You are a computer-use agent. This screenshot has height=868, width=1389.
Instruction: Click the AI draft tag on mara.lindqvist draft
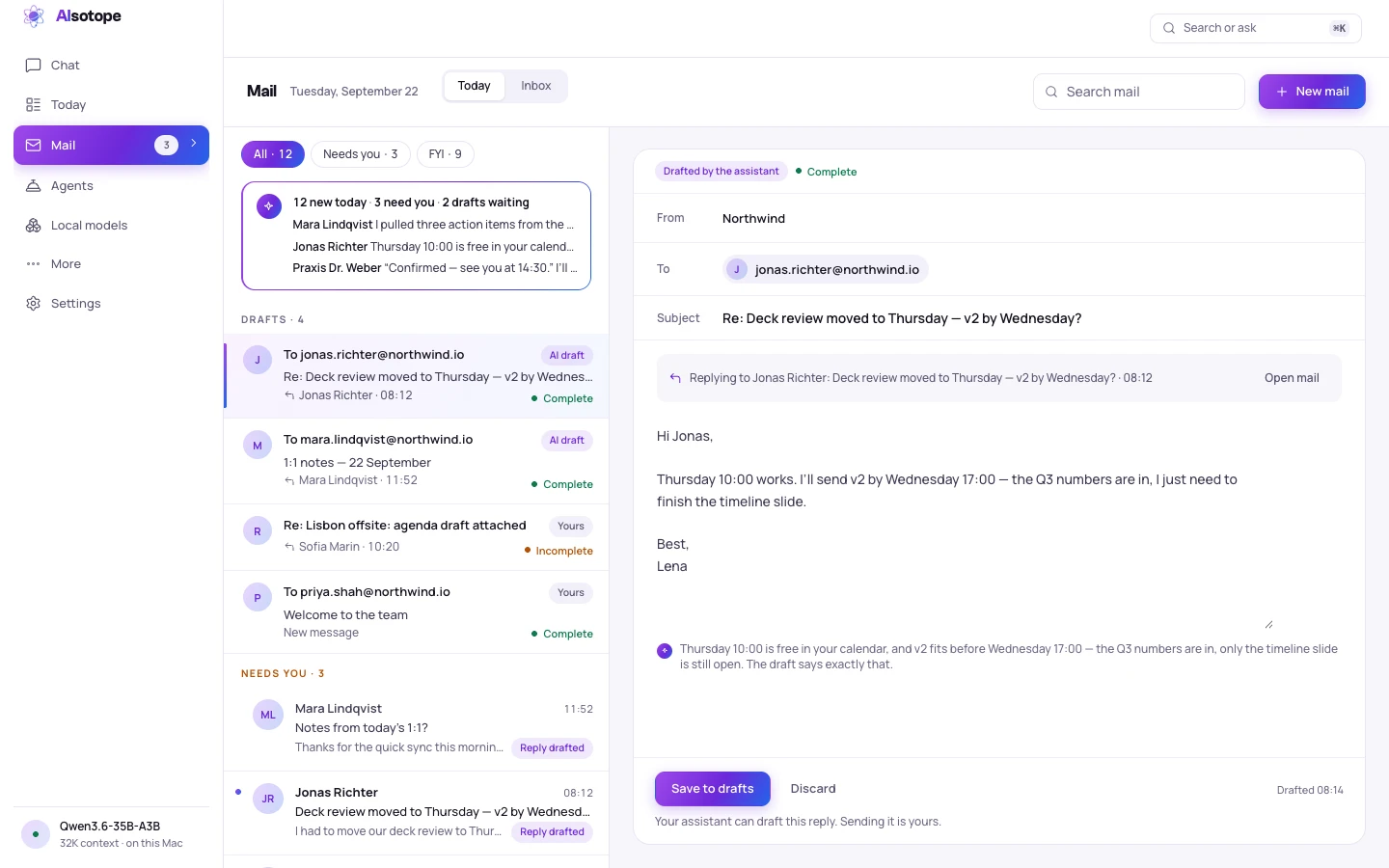(x=567, y=441)
